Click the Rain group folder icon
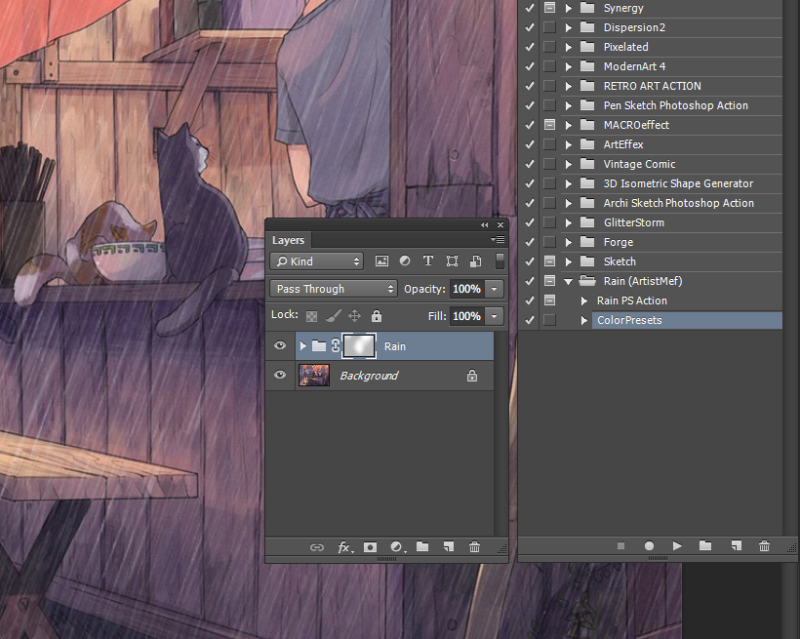 [x=319, y=346]
